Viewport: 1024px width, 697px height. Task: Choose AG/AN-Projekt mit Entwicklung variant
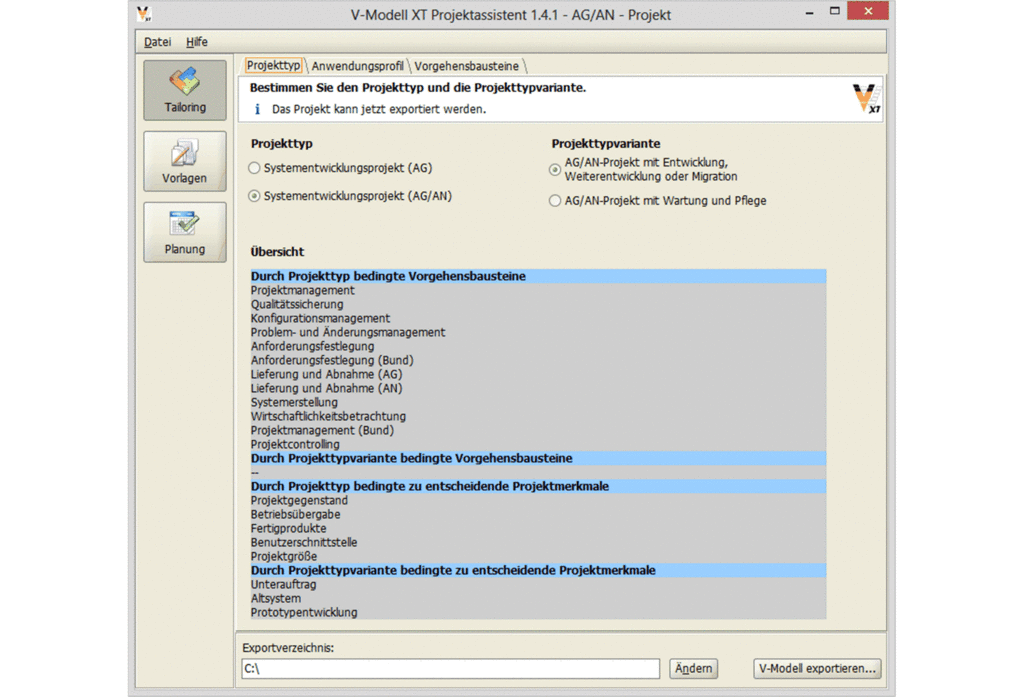tap(554, 169)
